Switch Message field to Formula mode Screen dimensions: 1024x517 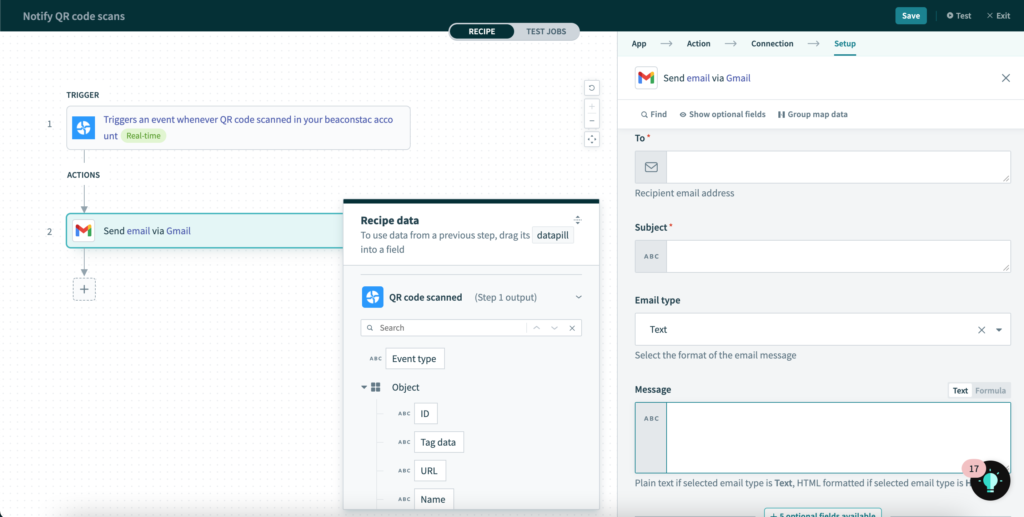[x=990, y=390]
